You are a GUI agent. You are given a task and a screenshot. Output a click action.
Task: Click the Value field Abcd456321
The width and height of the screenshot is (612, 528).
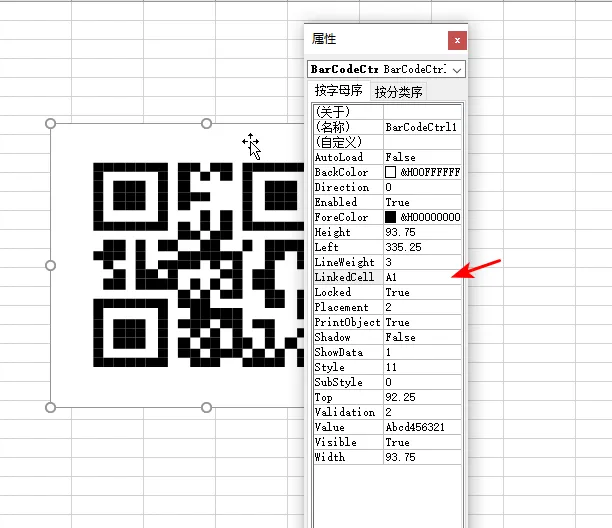click(422, 427)
